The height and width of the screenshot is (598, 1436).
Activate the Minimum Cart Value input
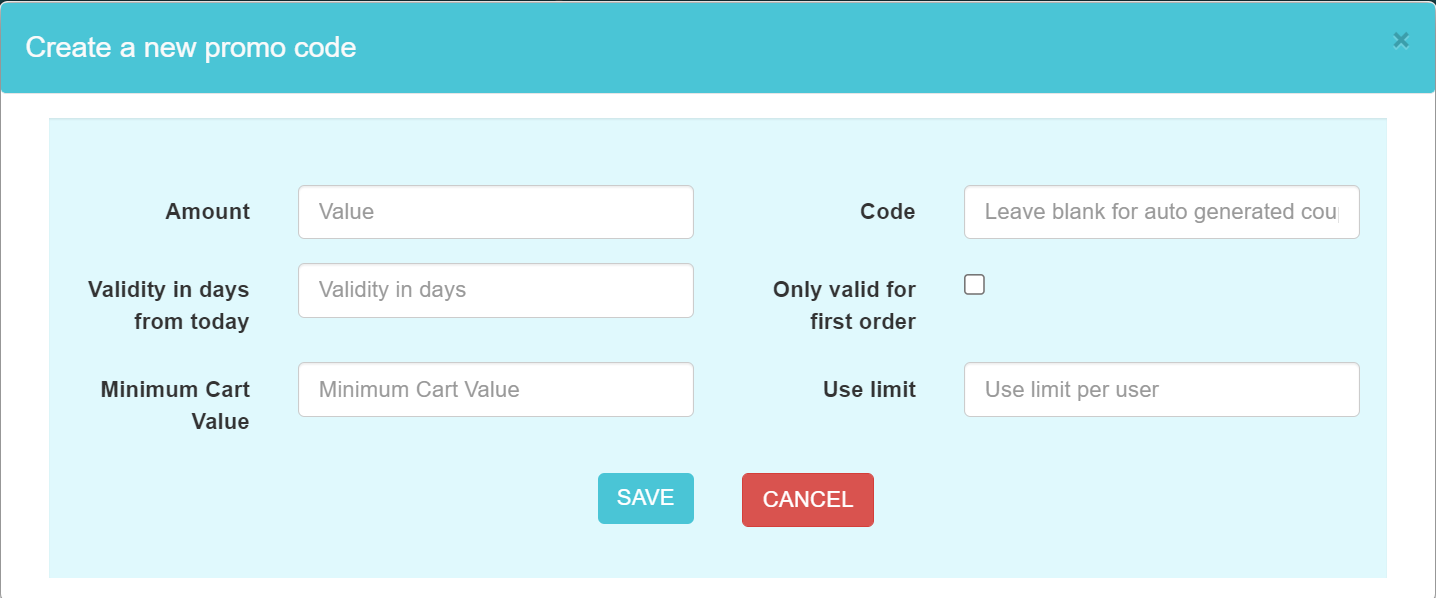[x=496, y=389]
